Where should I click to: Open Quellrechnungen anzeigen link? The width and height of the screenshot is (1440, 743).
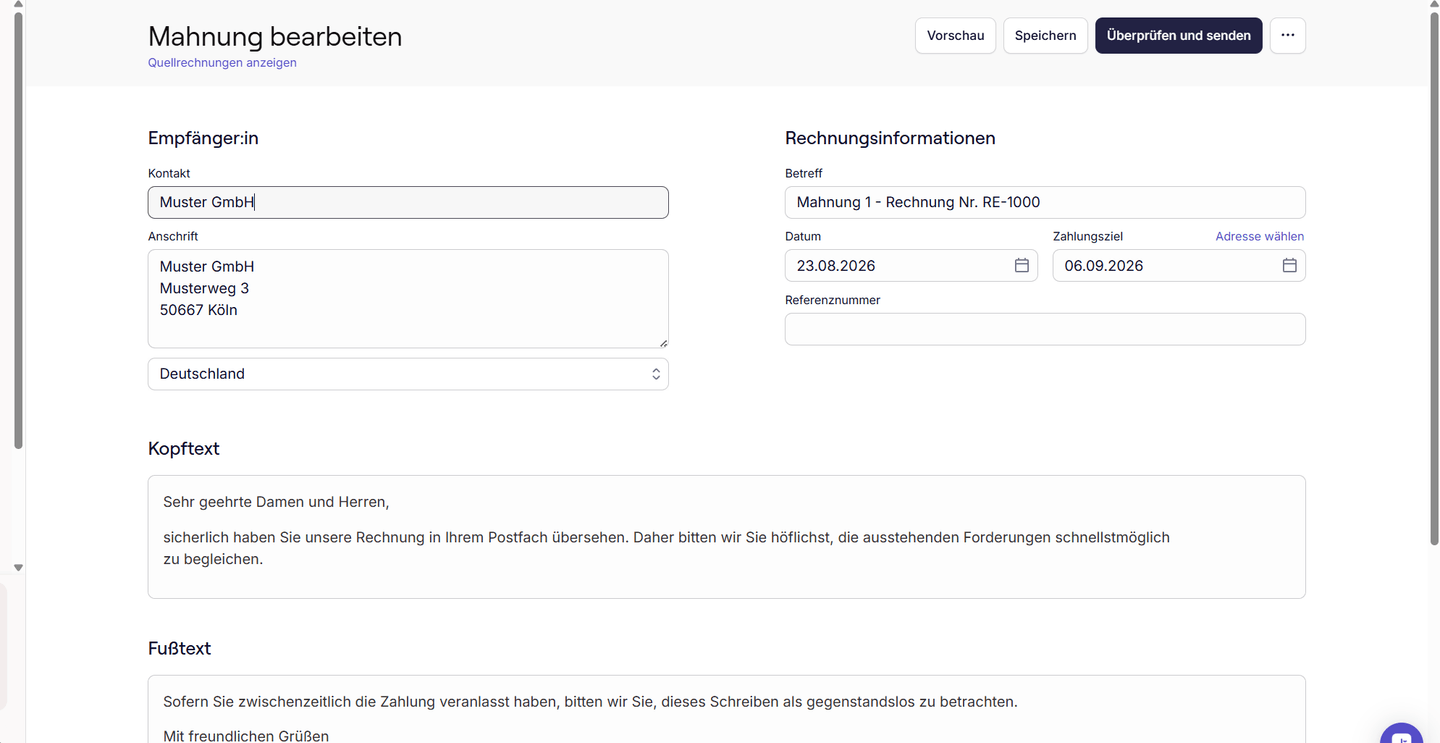coord(222,62)
